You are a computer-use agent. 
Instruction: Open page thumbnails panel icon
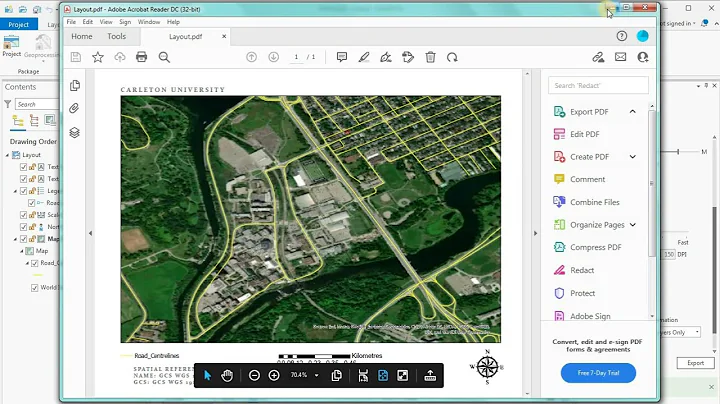point(74,85)
